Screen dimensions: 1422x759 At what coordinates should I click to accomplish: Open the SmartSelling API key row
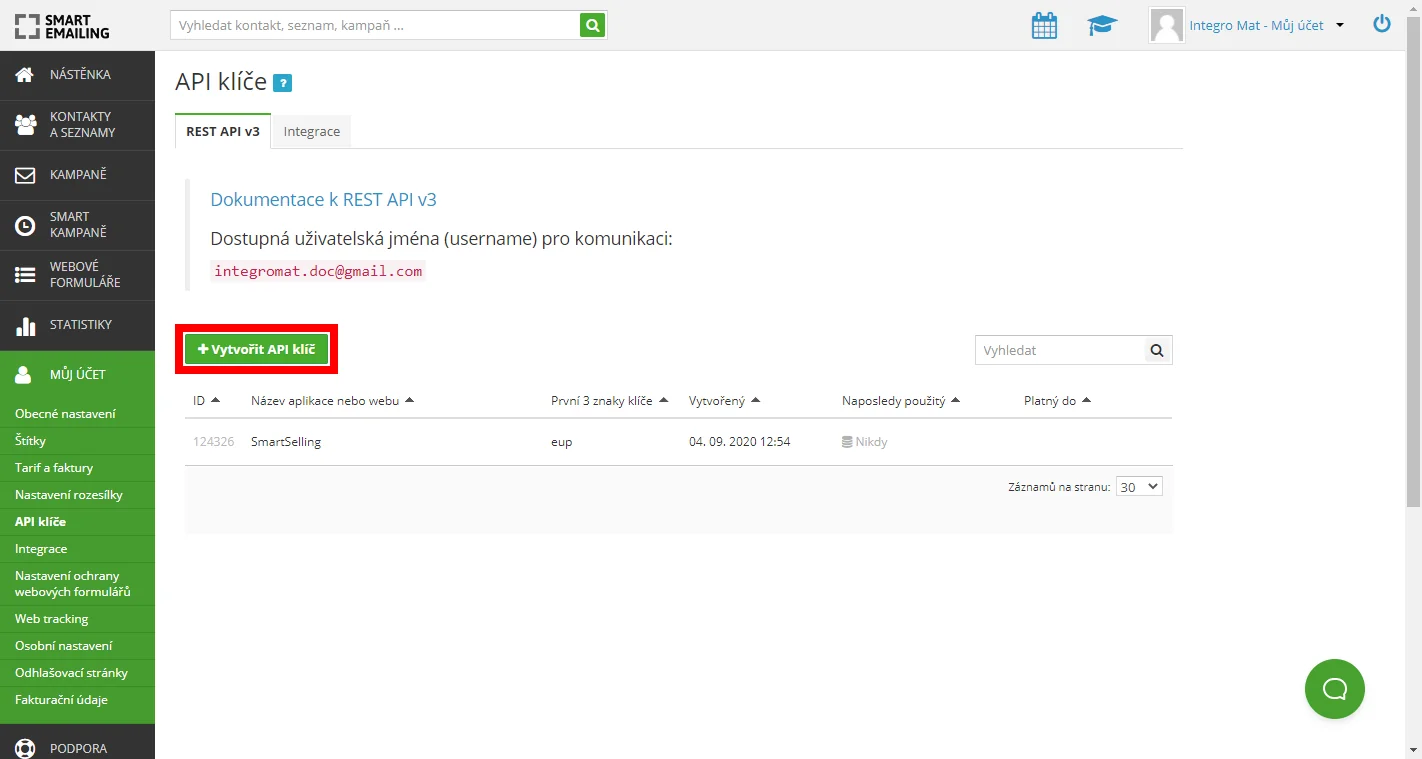[678, 441]
